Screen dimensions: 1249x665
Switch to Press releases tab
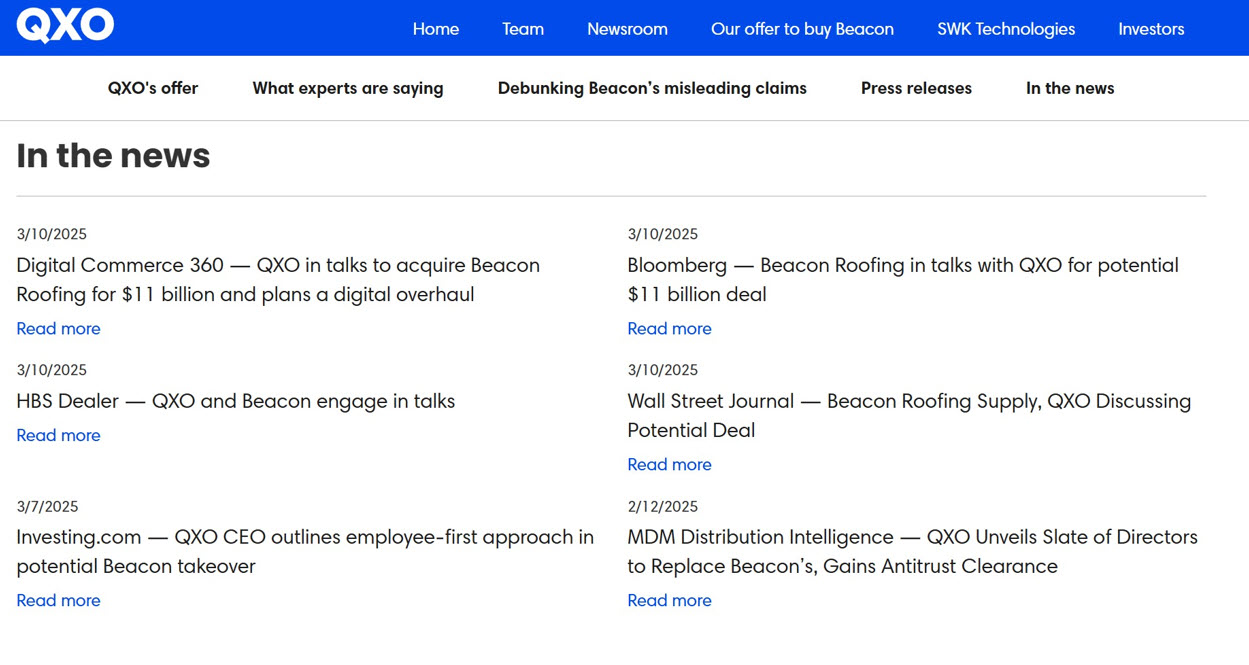[916, 88]
